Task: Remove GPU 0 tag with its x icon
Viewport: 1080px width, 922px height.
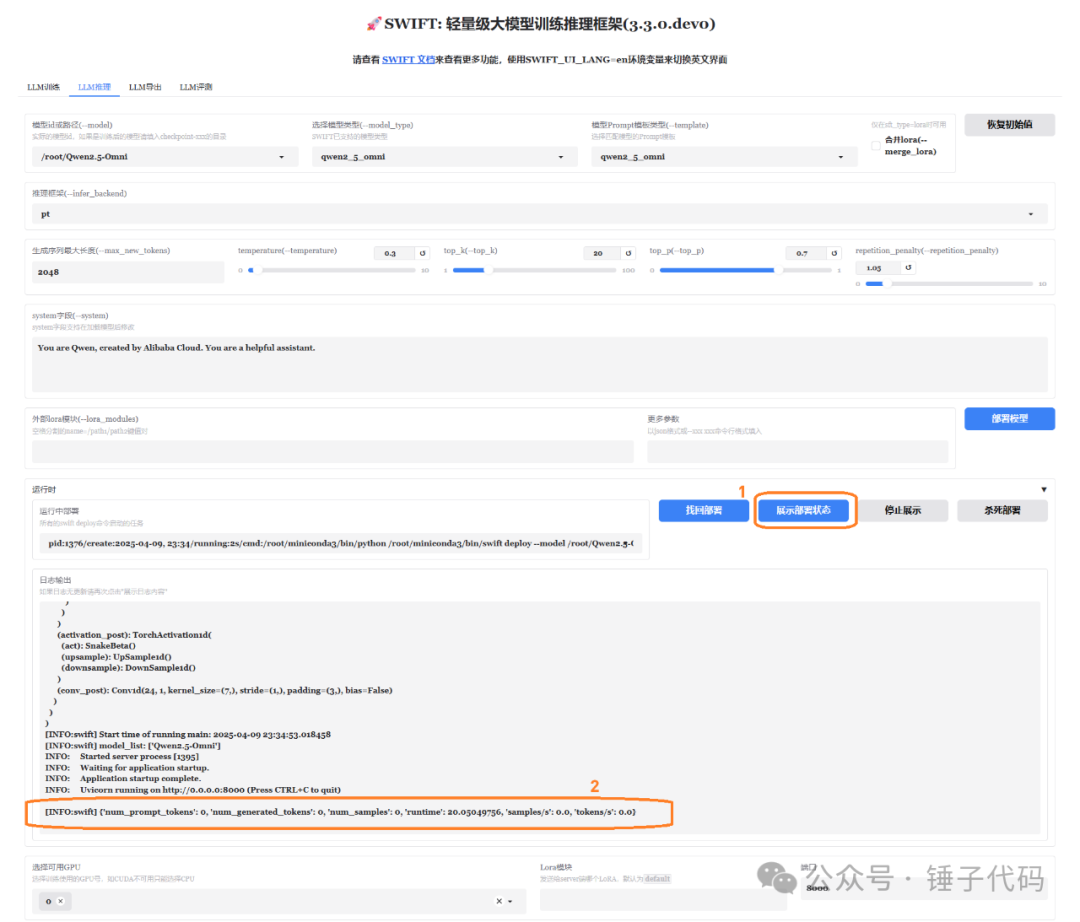Action: click(x=61, y=901)
